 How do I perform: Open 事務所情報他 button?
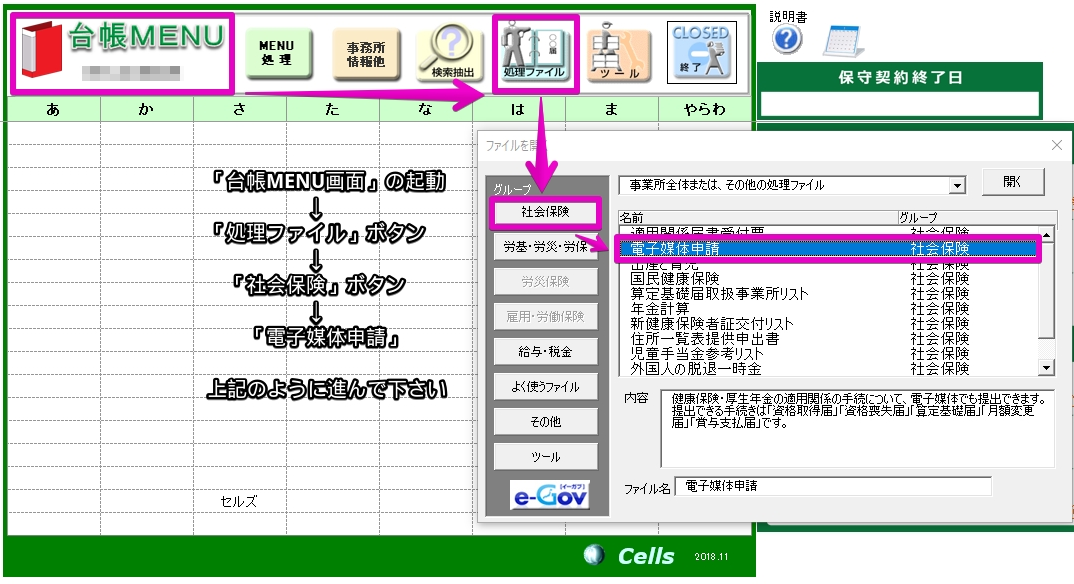coord(366,54)
